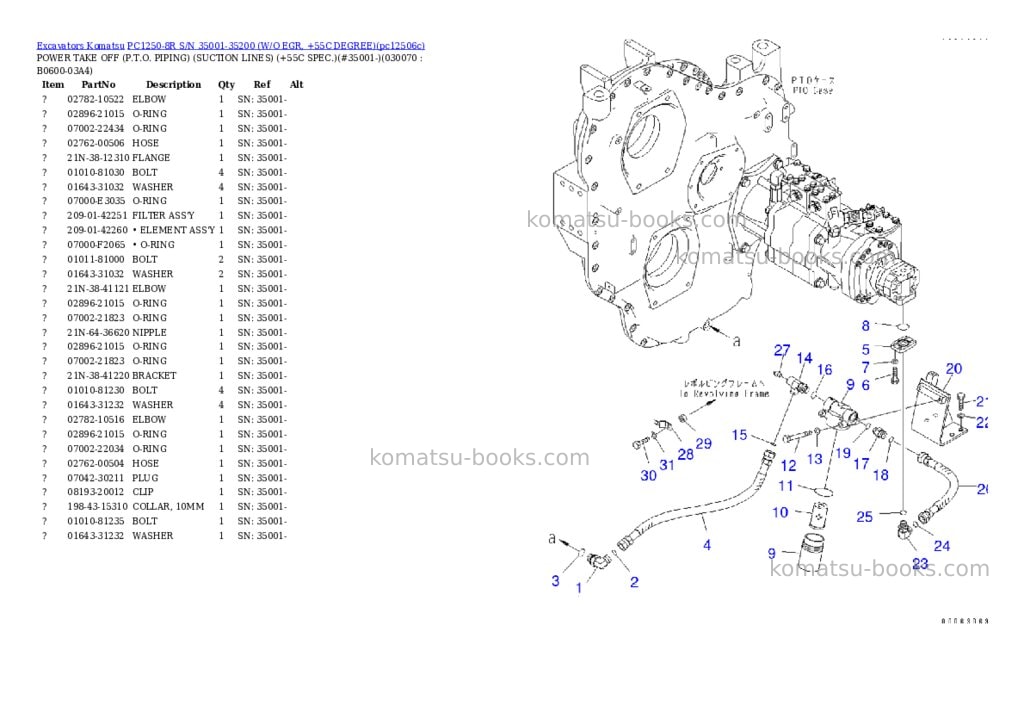
Task: Click the Qty column header
Action: pyautogui.click(x=227, y=84)
